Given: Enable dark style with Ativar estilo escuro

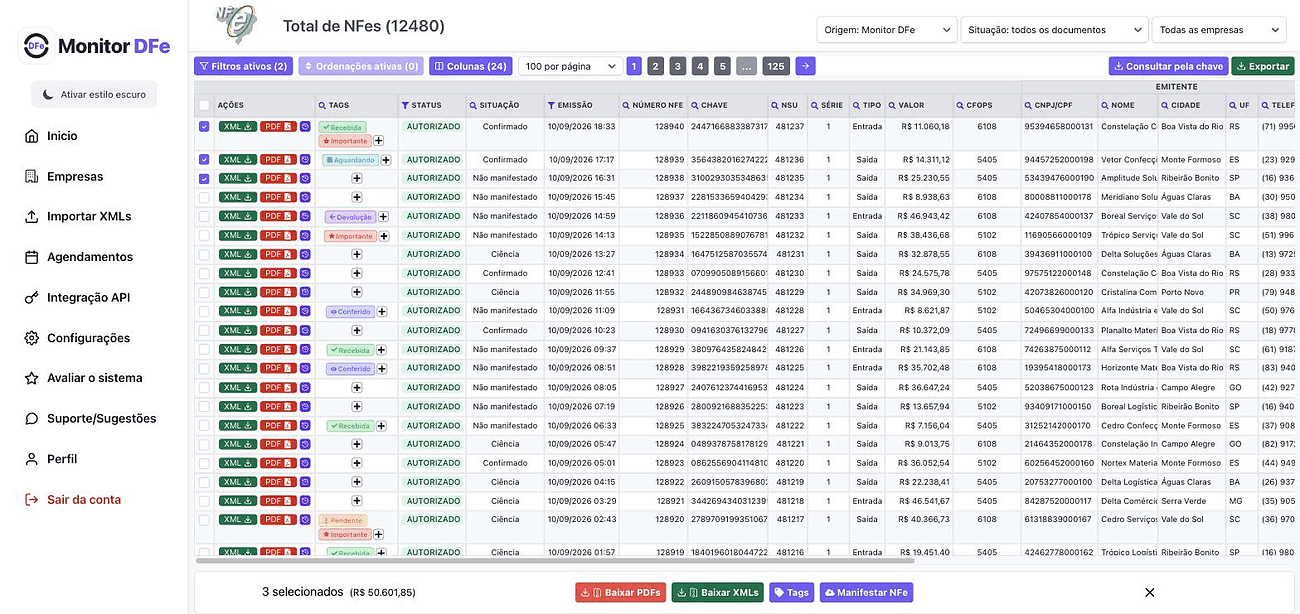Looking at the screenshot, I should point(94,95).
